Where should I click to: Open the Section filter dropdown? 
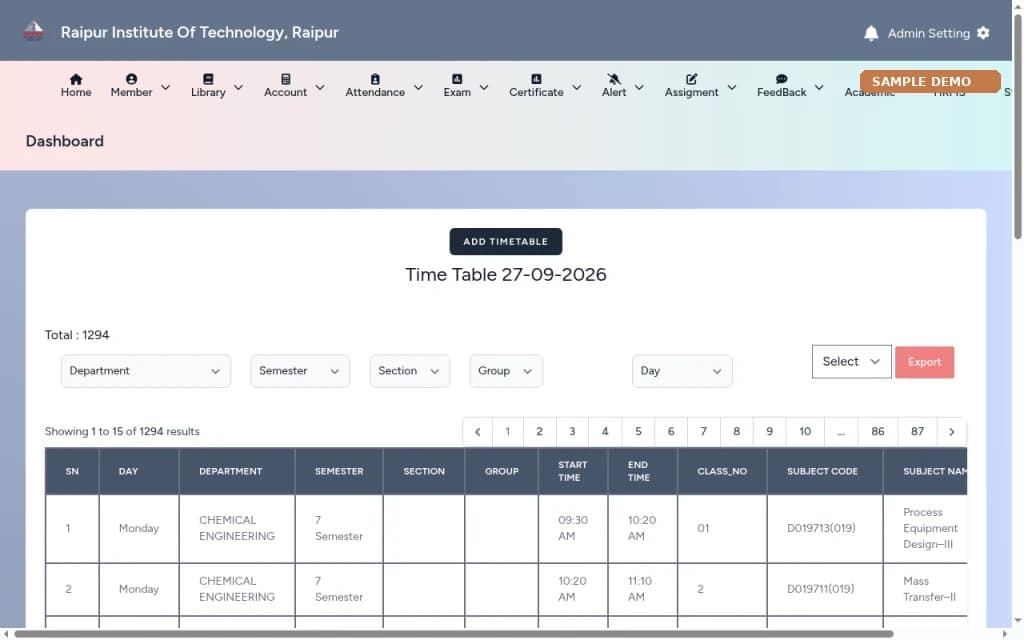409,371
